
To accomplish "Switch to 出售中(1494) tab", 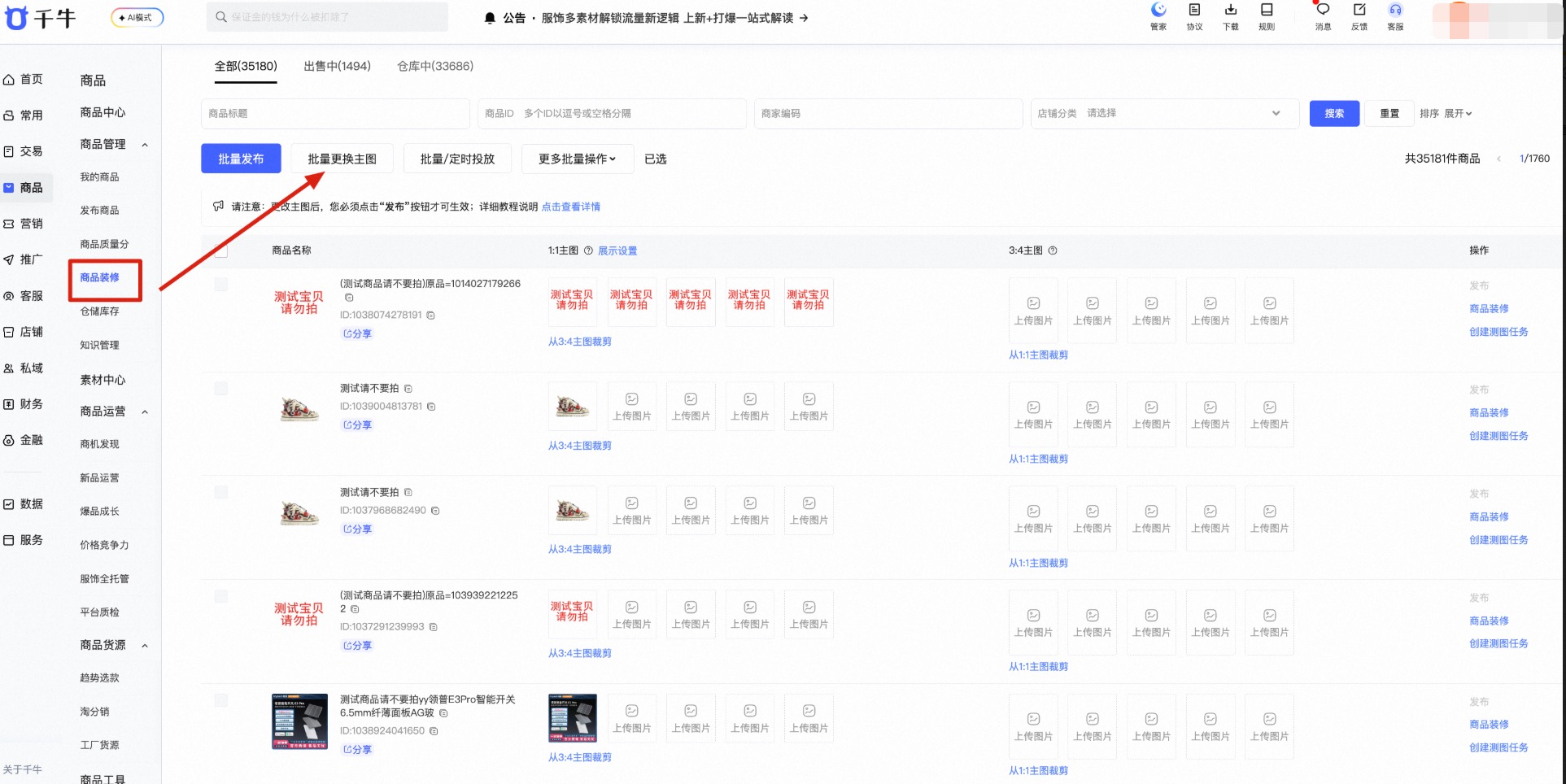I will (x=337, y=67).
